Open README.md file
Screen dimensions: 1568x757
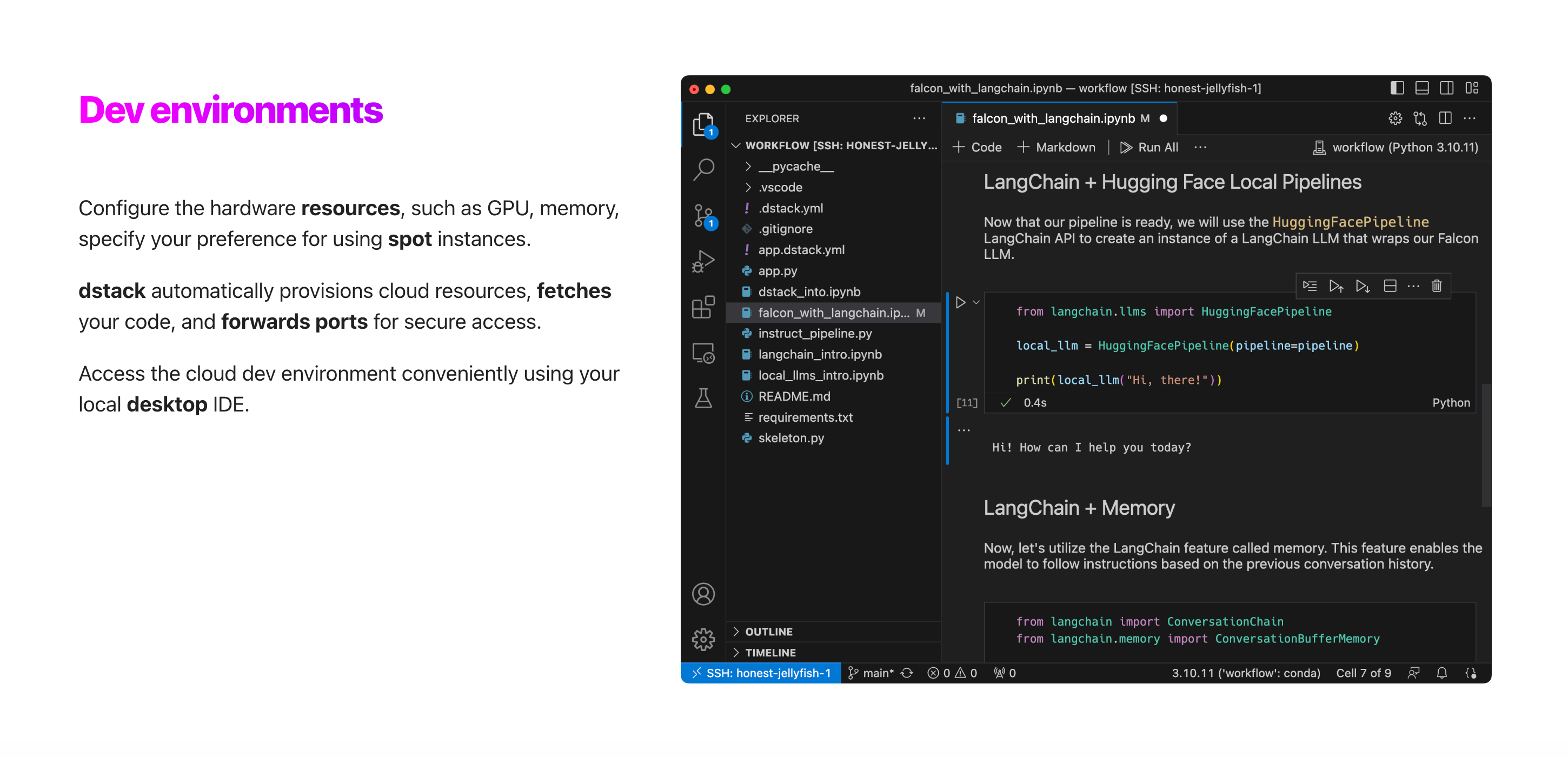point(834,396)
